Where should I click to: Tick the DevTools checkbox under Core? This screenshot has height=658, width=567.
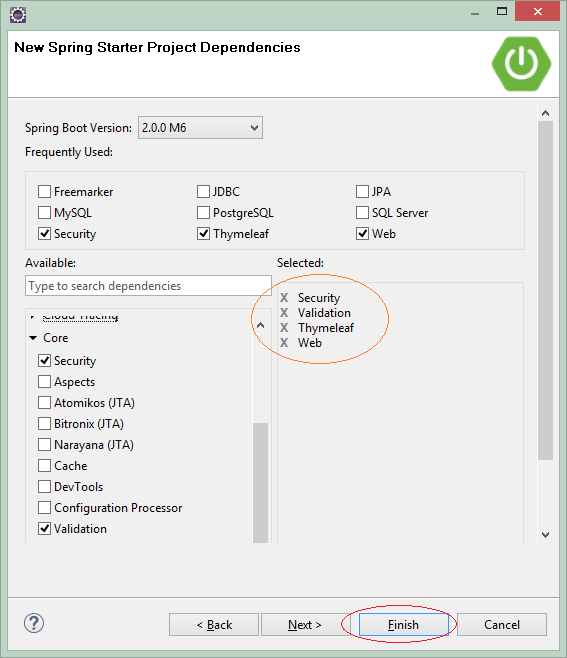pyautogui.click(x=44, y=487)
